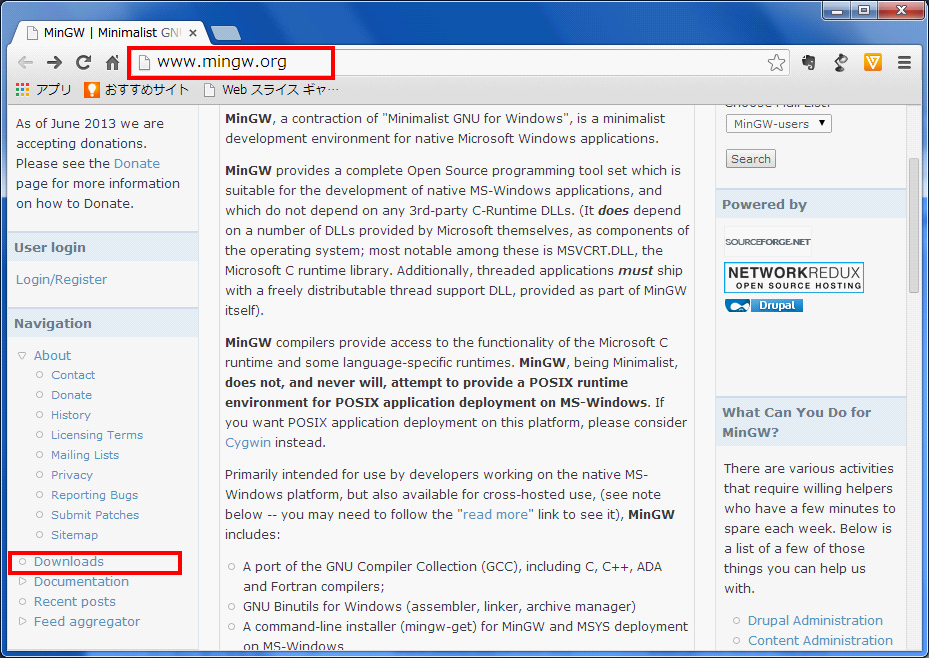The height and width of the screenshot is (658, 929).
Task: Click the "User login" block heading
Action: [50, 248]
